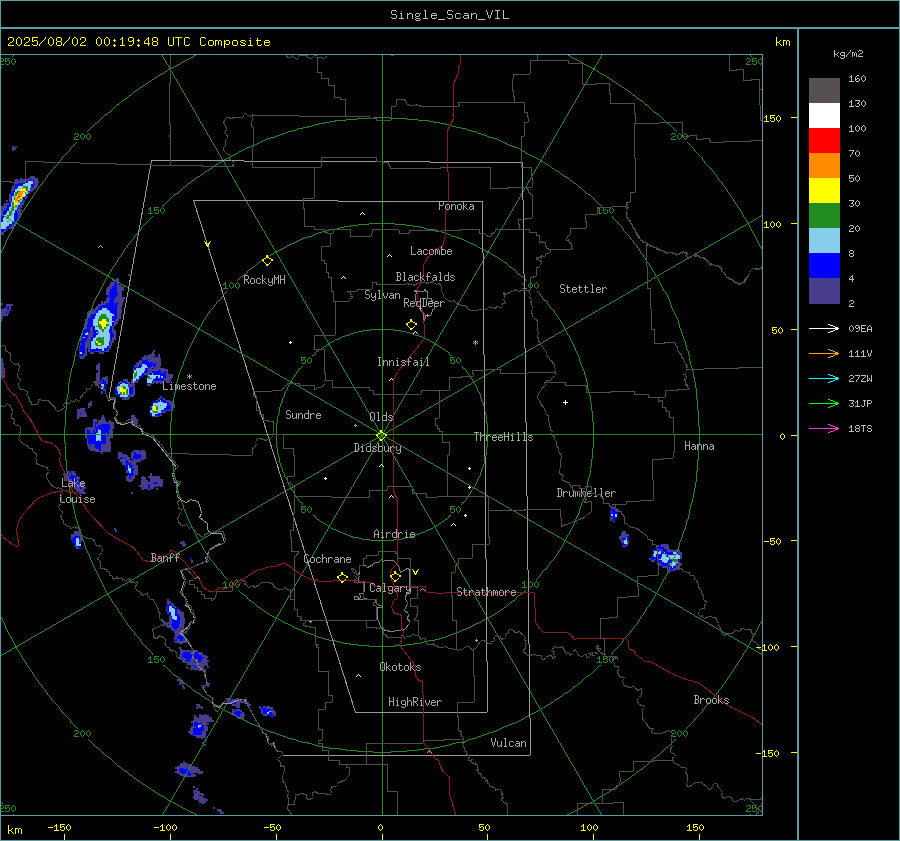Click the Stettler town label
This screenshot has height=841, width=900.
(583, 289)
